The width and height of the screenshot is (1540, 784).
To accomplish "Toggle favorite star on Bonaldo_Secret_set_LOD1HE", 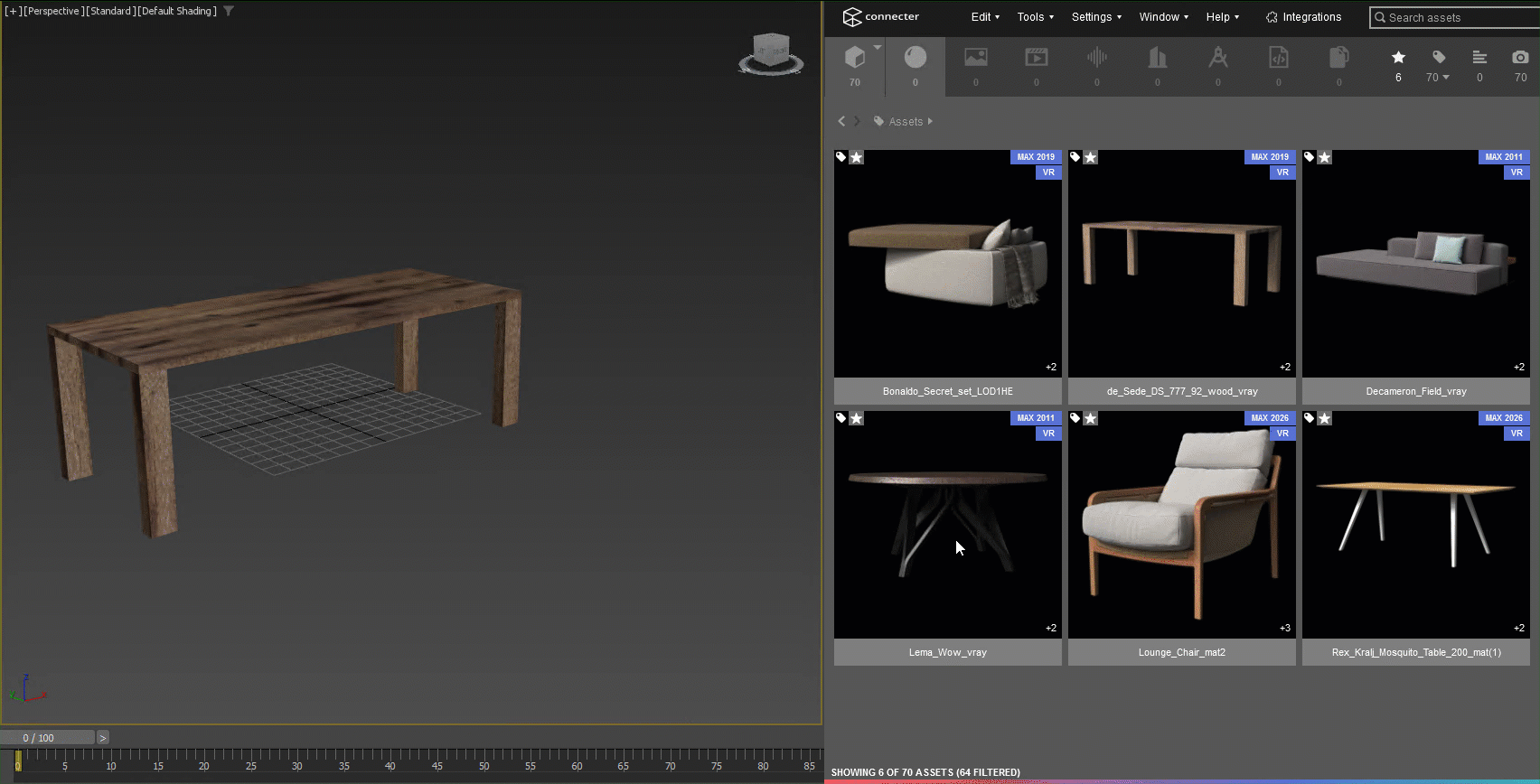I will point(857,157).
